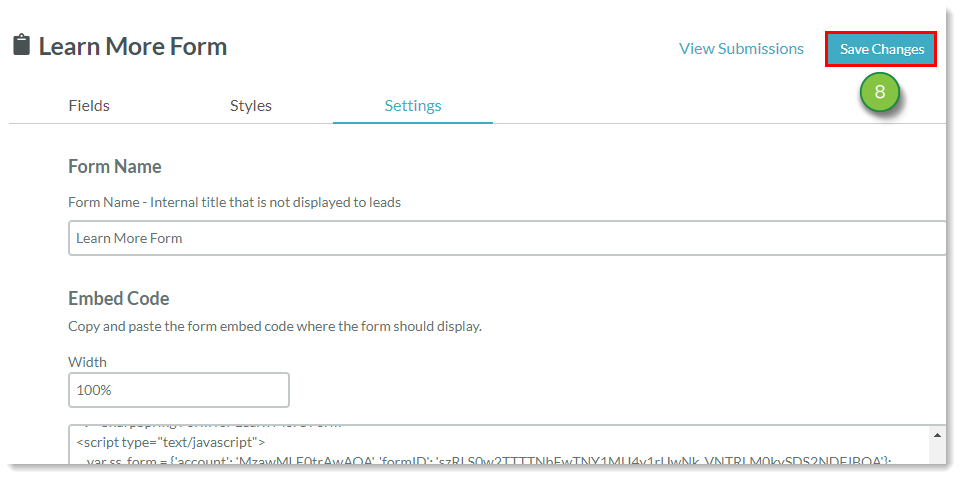Switch to the Fields tab
This screenshot has height=479, width=961.
[x=89, y=106]
